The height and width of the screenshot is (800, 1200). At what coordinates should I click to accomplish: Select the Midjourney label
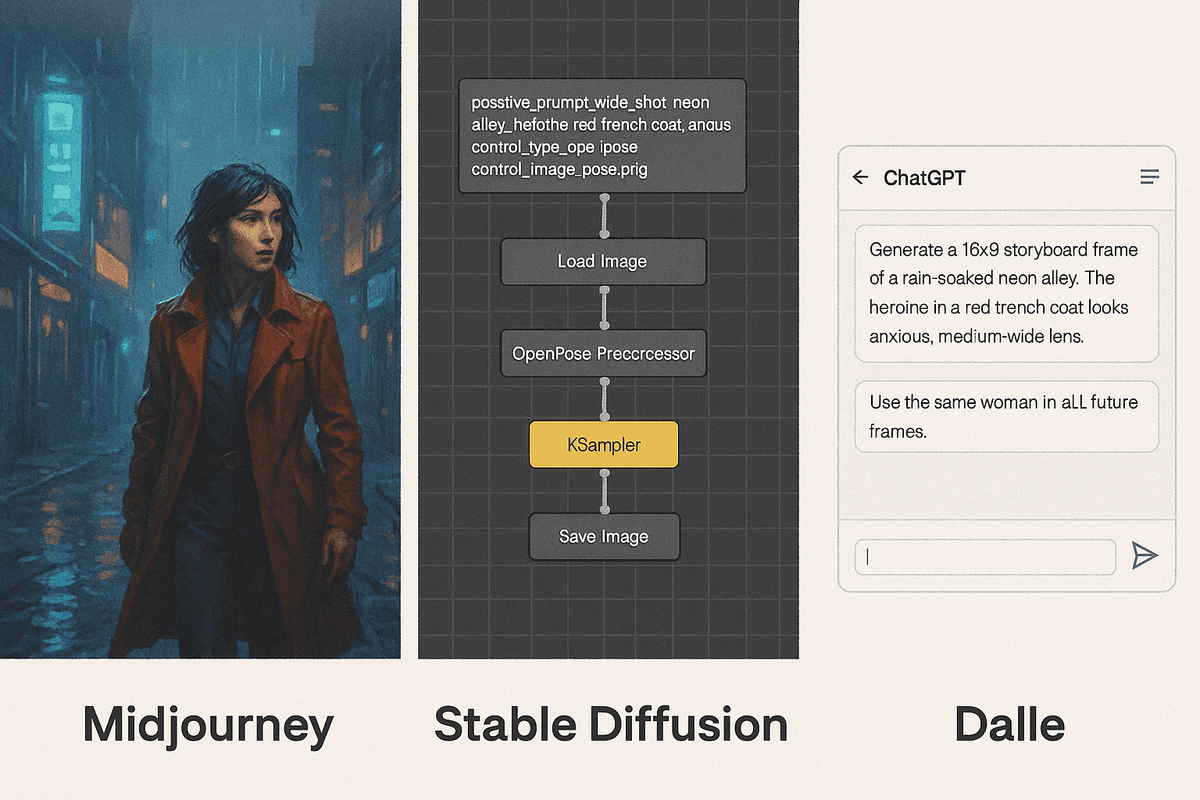point(207,724)
